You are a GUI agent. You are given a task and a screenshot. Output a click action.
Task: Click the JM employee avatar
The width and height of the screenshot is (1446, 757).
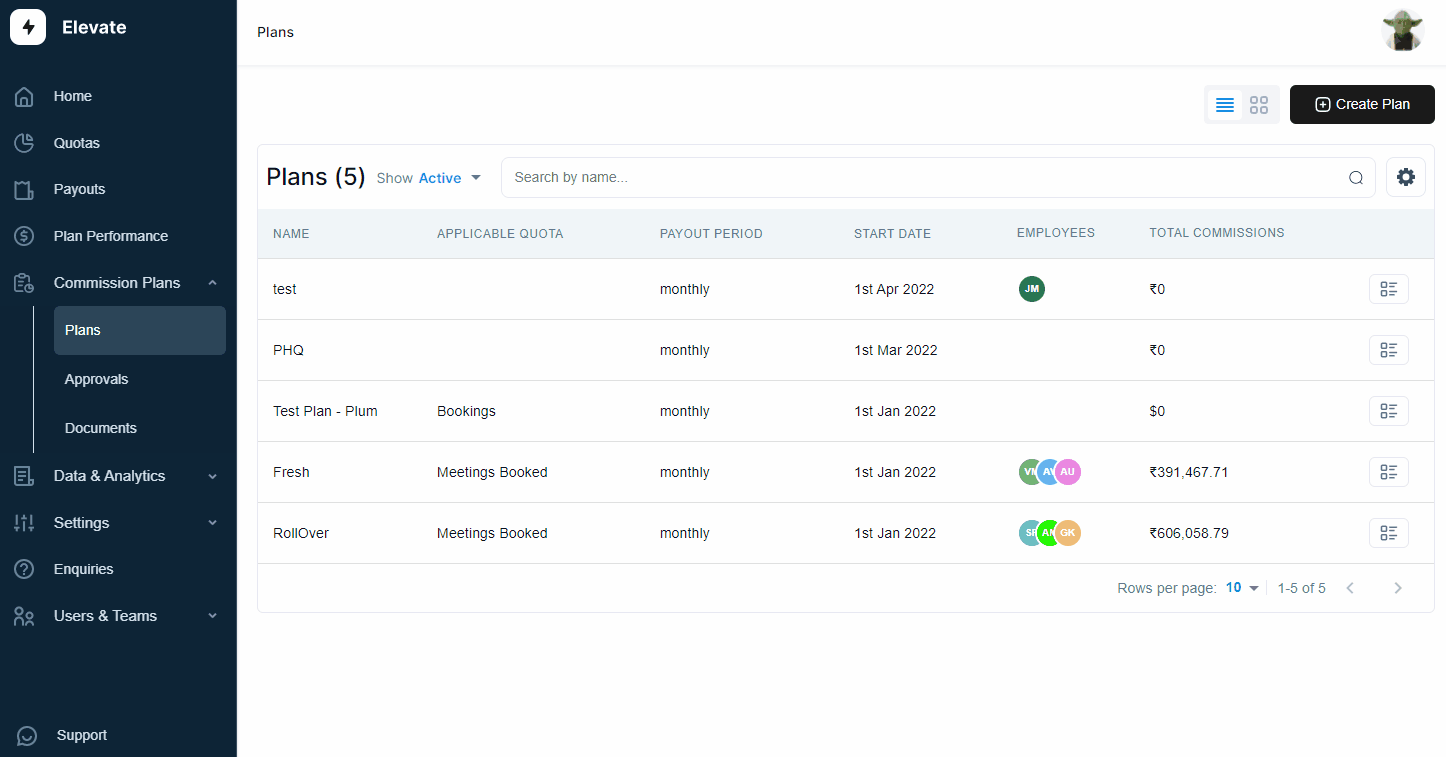[1032, 289]
